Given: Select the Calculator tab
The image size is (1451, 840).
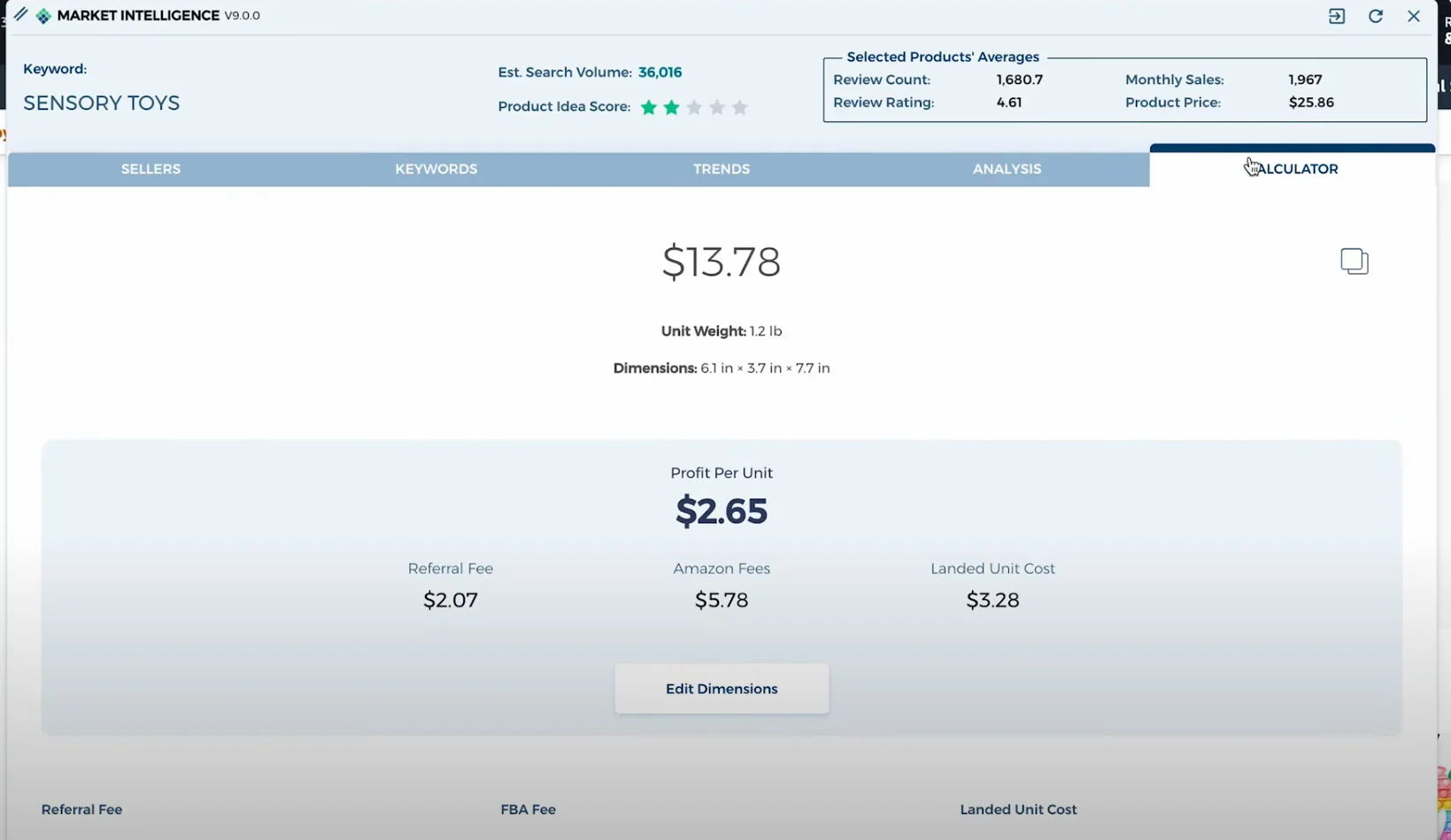Looking at the screenshot, I should (1292, 169).
